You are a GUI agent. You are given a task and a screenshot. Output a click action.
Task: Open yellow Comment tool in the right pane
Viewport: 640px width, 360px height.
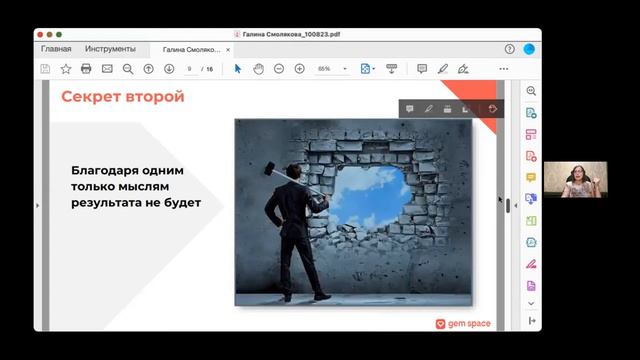(x=531, y=178)
